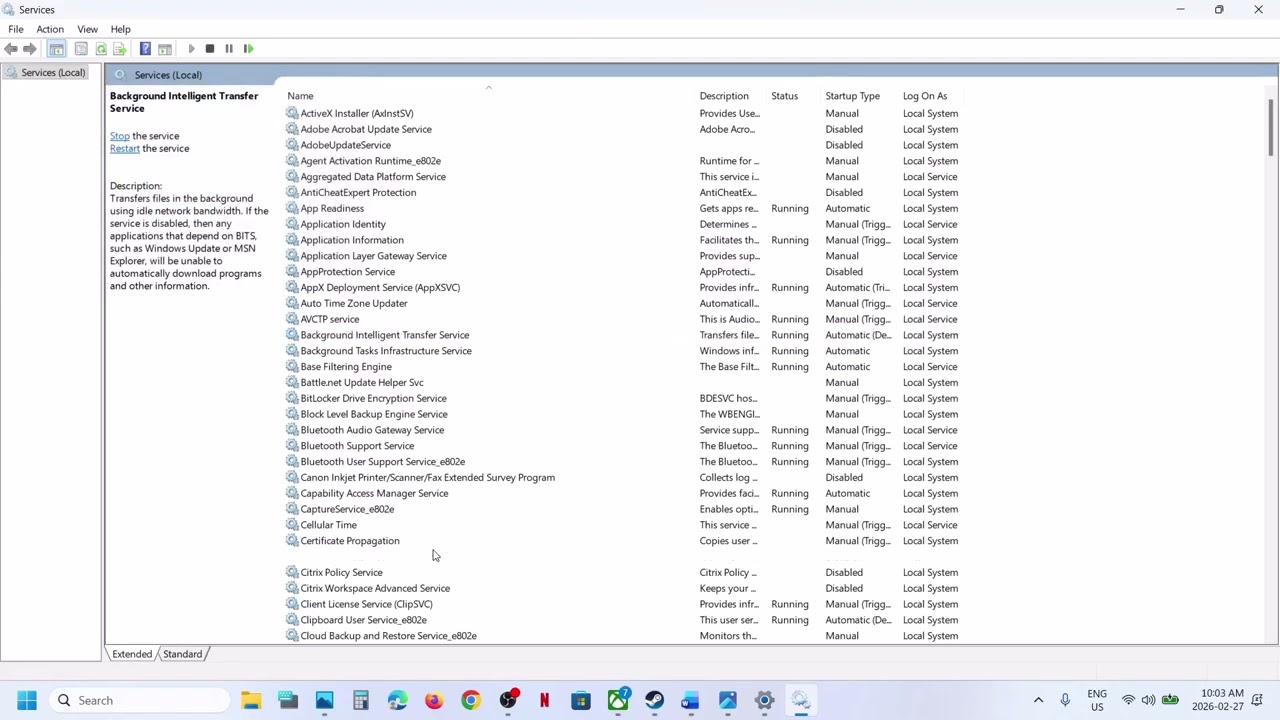The image size is (1280, 720).
Task: Click the Restart the service link
Action: coord(125,148)
